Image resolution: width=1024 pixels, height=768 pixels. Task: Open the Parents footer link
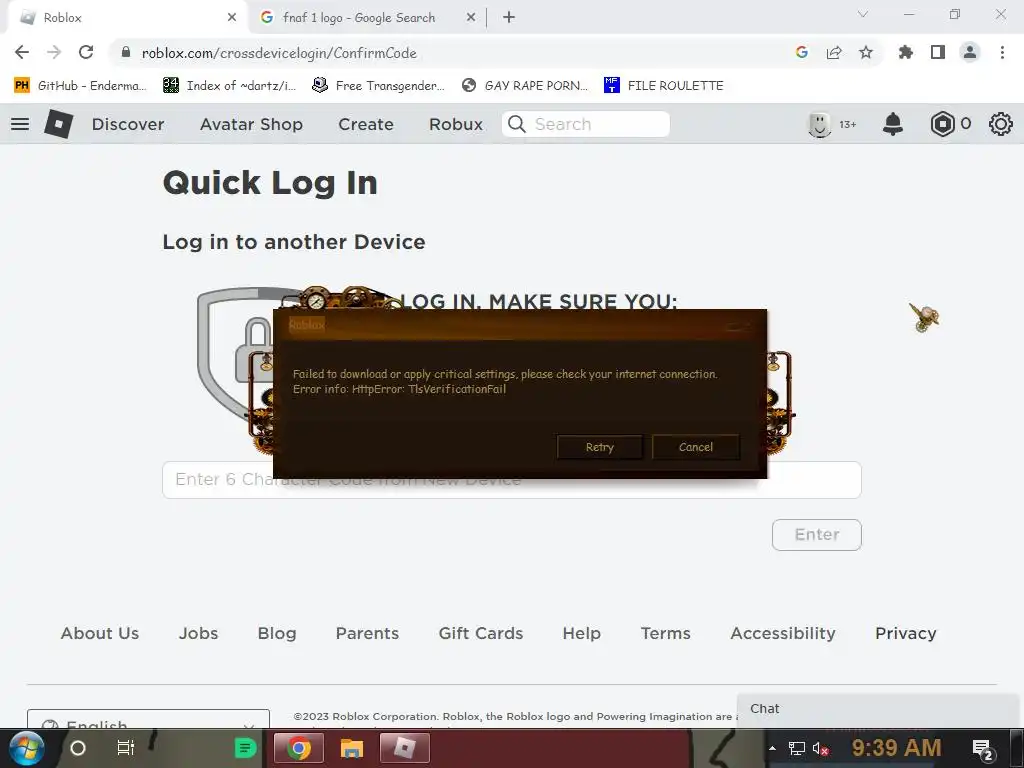[367, 633]
